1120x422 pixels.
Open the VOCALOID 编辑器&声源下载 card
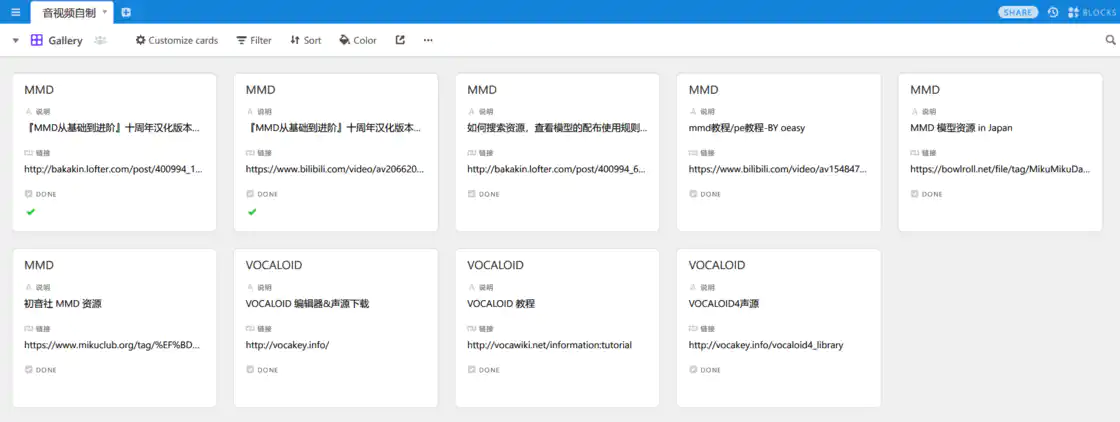pos(336,328)
